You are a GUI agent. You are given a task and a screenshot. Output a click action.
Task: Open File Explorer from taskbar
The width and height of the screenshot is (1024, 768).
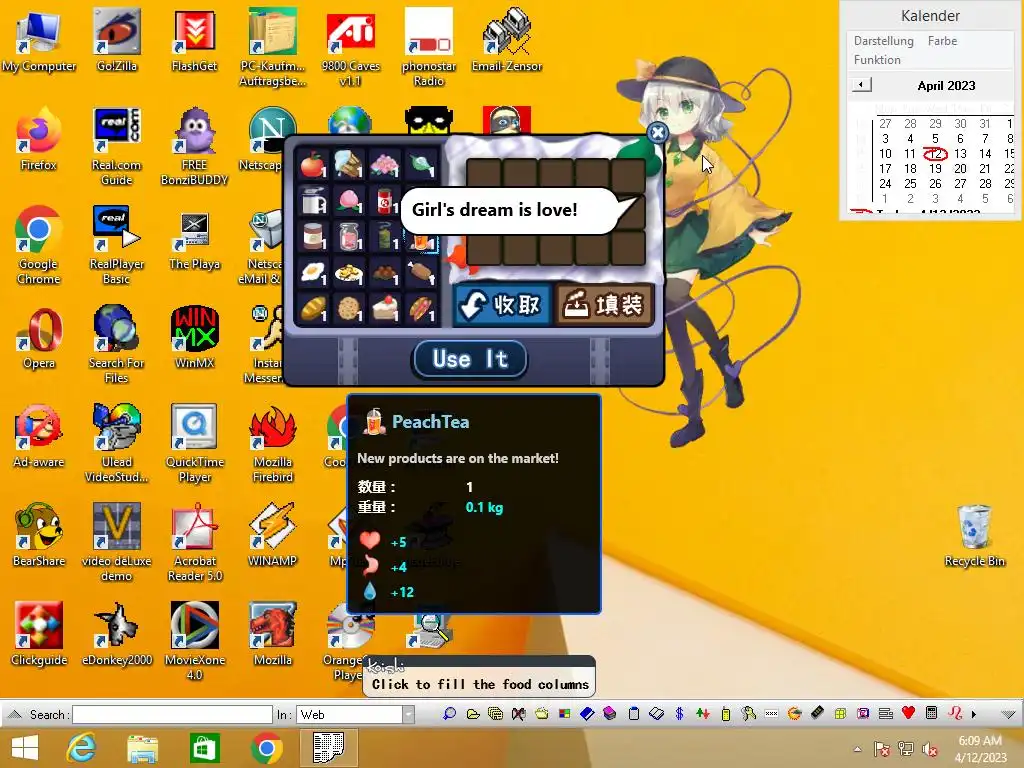coord(142,748)
